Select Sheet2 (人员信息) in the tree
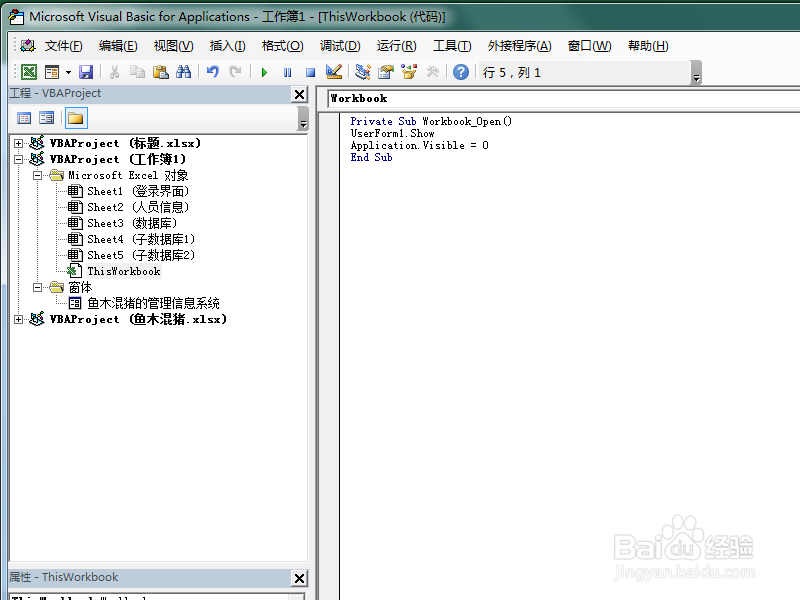The image size is (800, 600). (138, 207)
